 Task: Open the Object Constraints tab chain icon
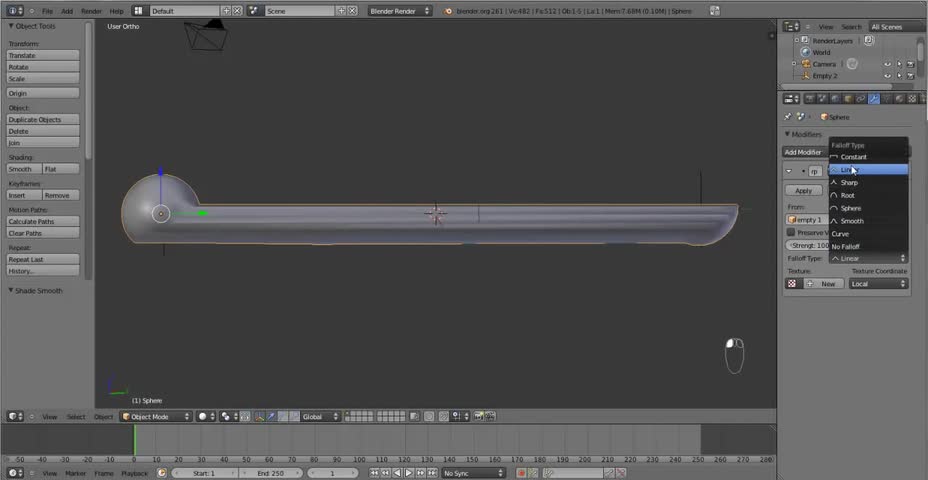coord(861,99)
